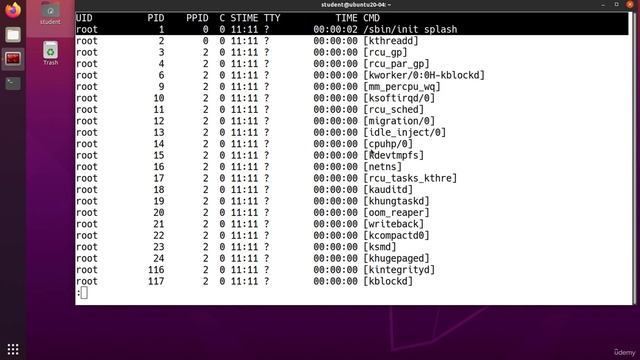Minimize the terminal window
The height and width of the screenshot is (360, 640).
tap(603, 4)
